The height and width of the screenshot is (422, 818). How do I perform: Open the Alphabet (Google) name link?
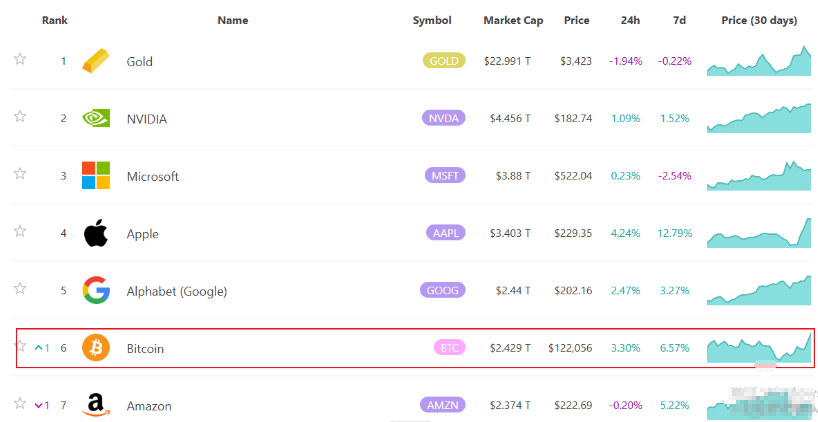[x=177, y=291]
